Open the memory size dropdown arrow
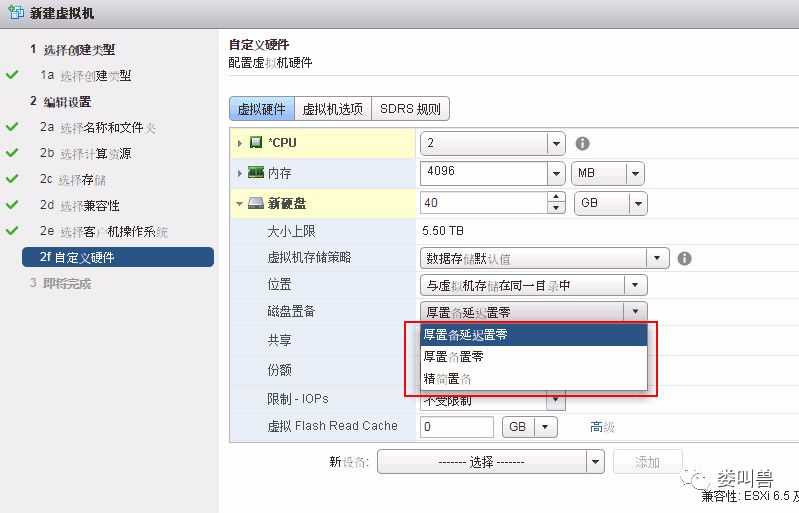Image resolution: width=799 pixels, height=513 pixels. [556, 174]
